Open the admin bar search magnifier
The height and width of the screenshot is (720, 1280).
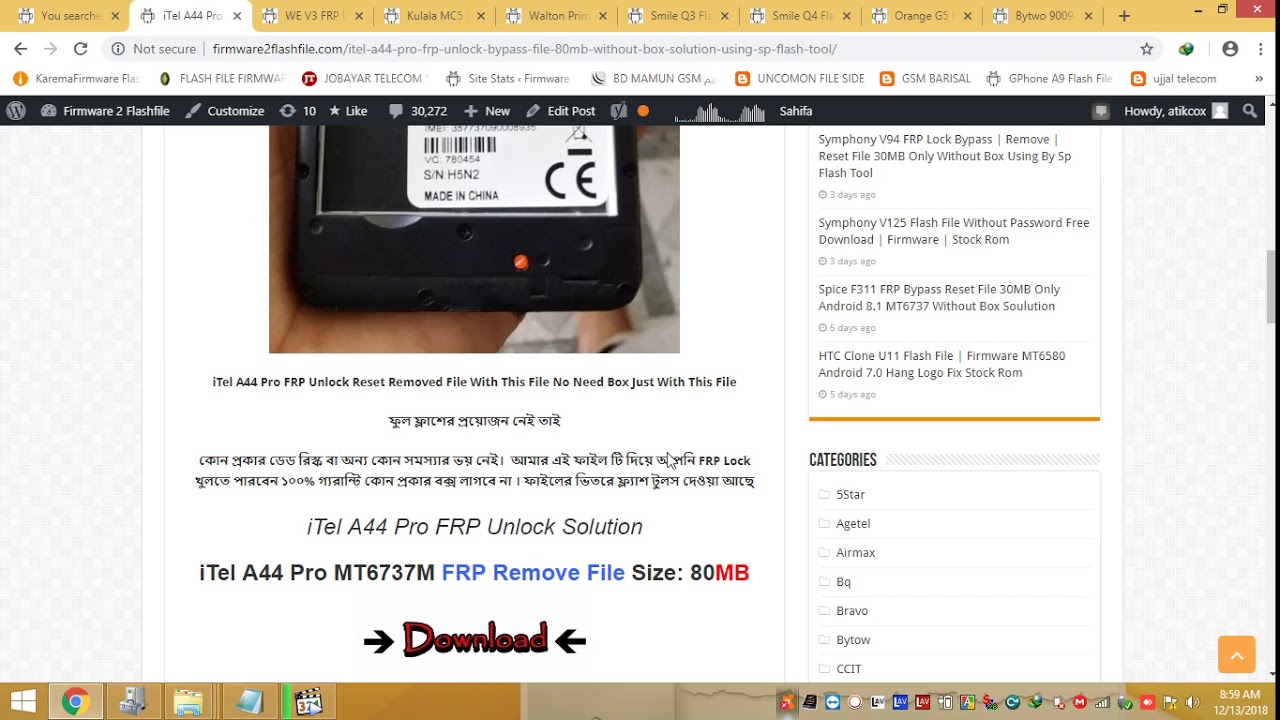(1250, 111)
